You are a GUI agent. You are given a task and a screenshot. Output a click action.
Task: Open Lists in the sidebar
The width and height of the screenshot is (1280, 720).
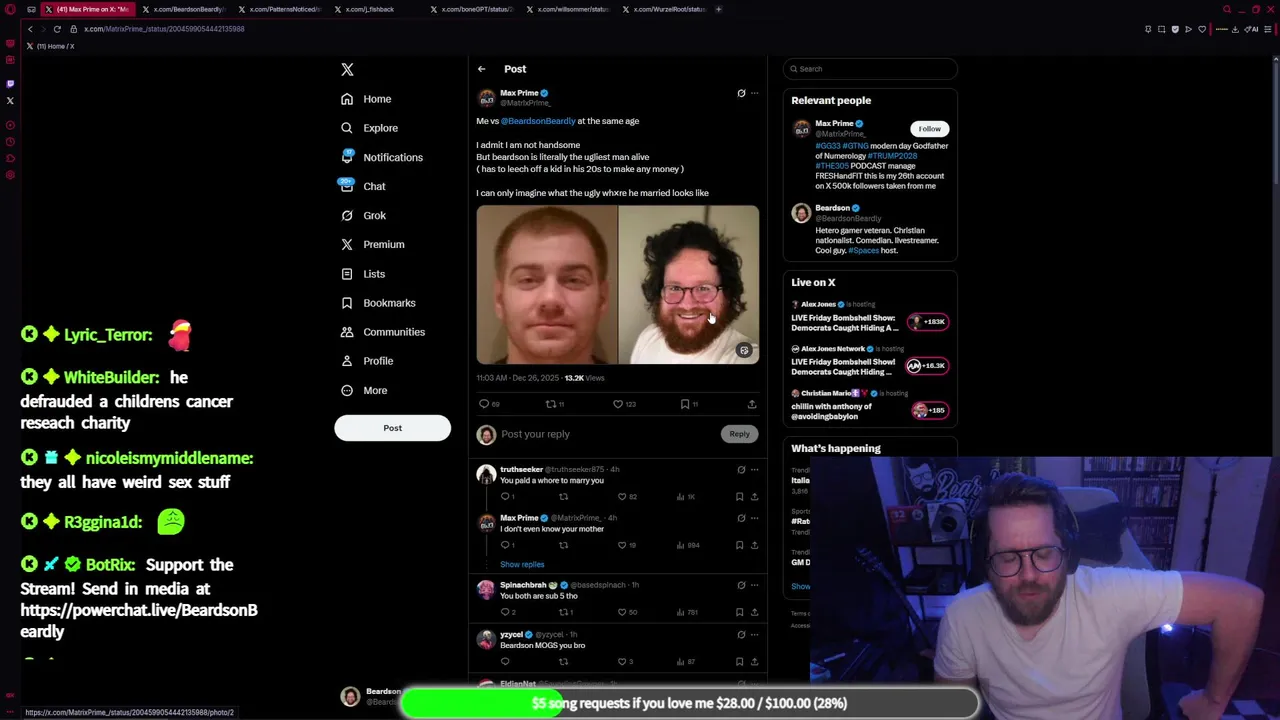coord(363,273)
